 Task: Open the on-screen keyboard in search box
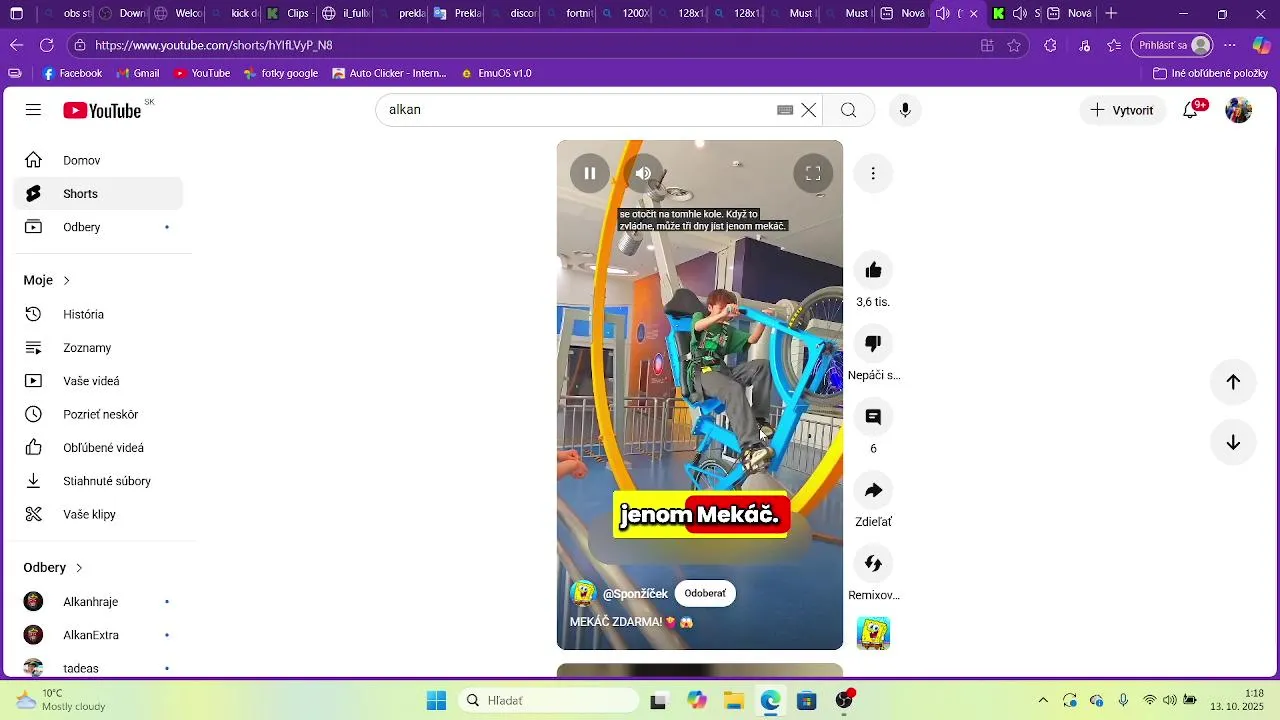785,110
